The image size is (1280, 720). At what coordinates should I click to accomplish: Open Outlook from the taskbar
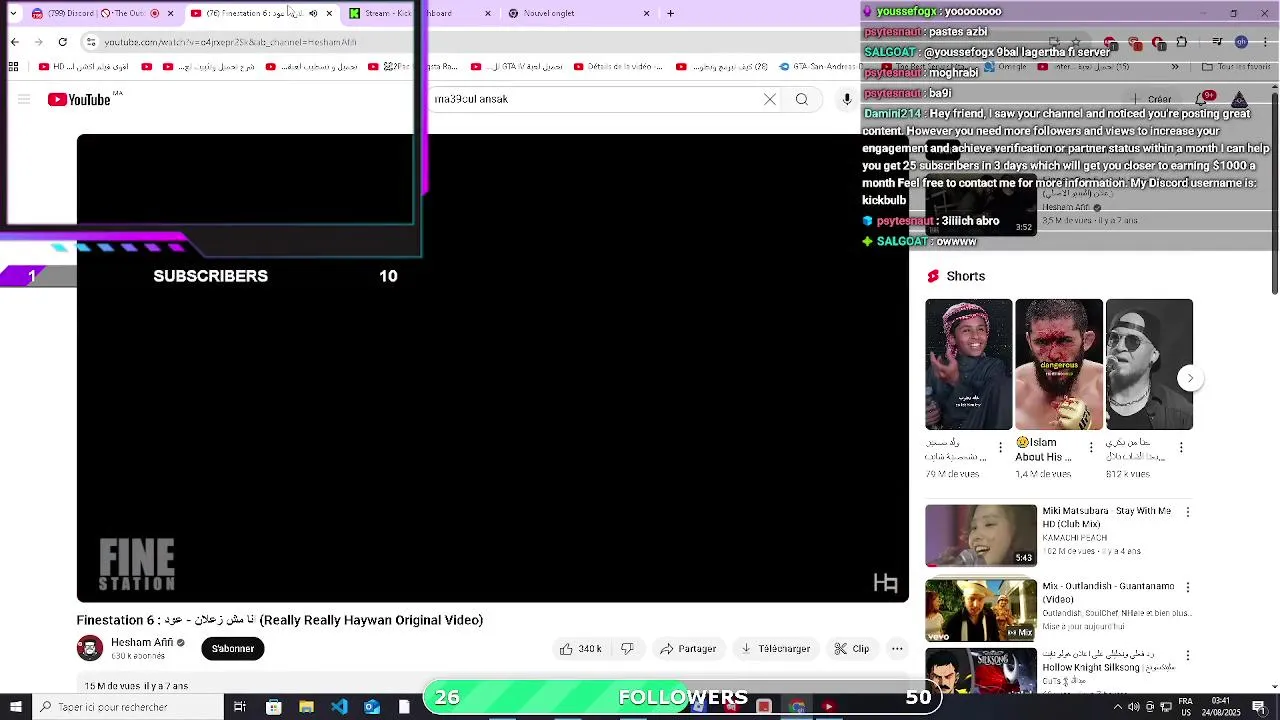click(371, 707)
